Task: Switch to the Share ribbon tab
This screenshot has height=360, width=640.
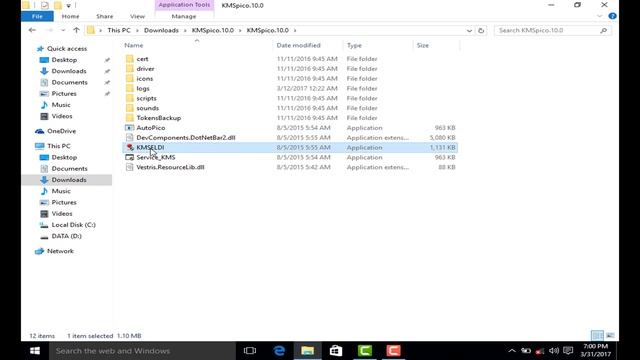Action: [x=104, y=16]
